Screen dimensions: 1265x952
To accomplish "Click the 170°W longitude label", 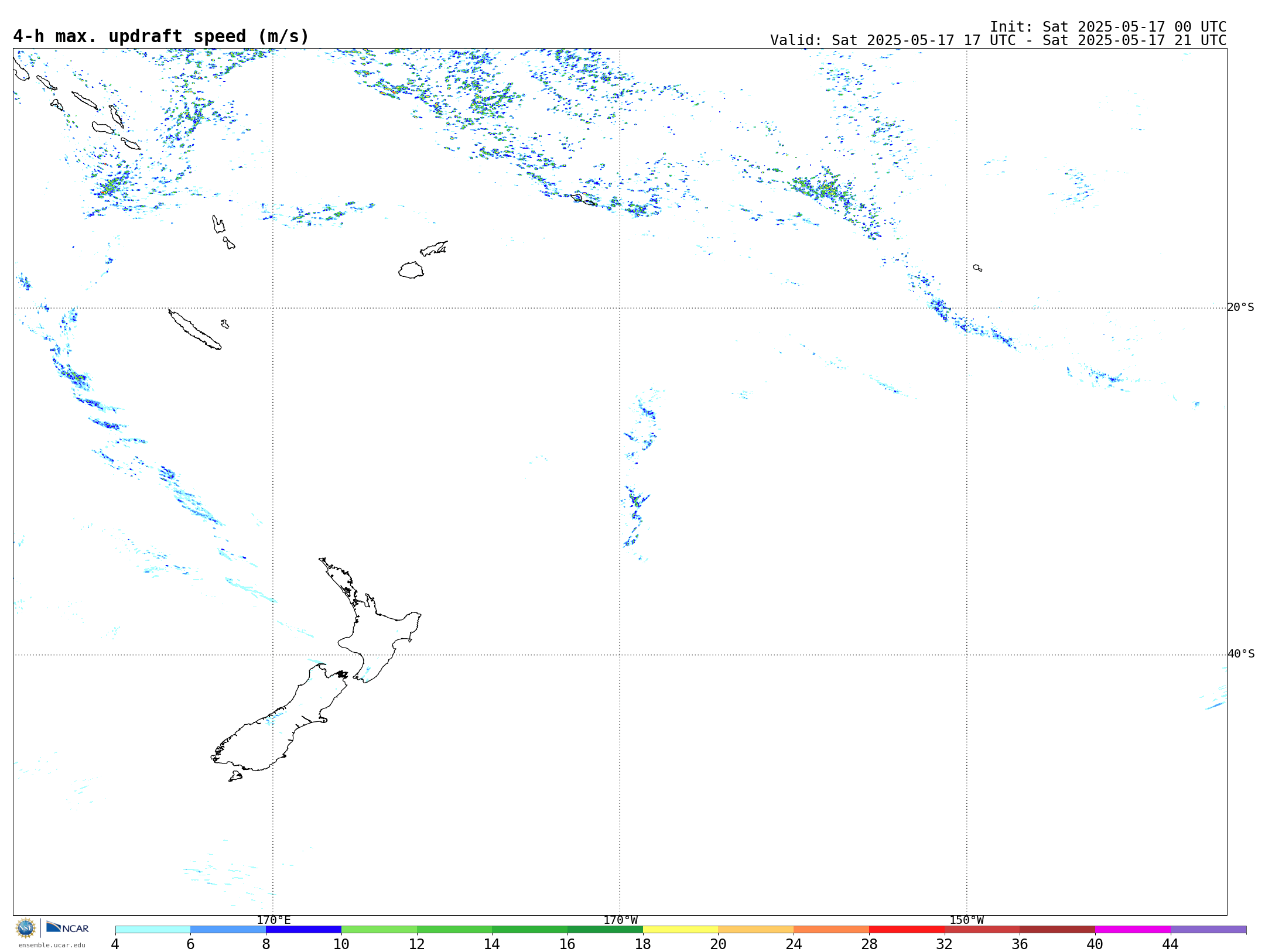I will tap(620, 920).
